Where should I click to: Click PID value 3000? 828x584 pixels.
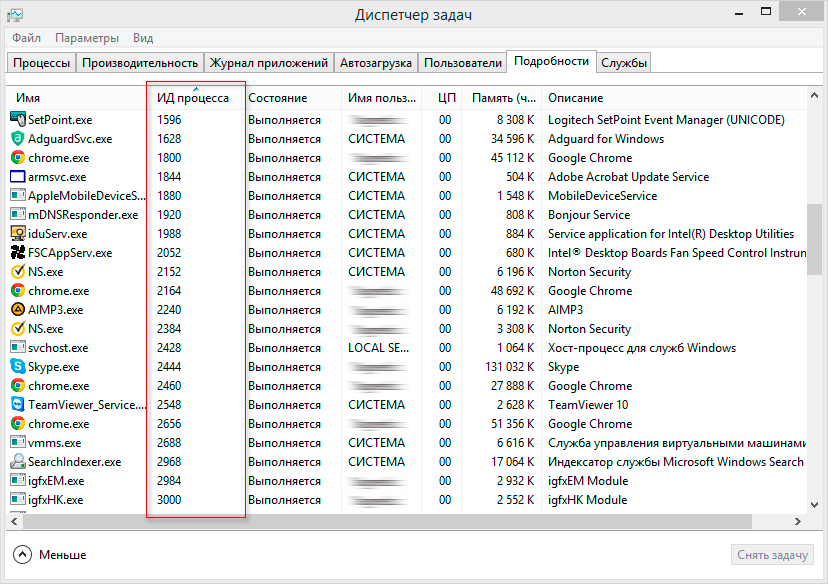pyautogui.click(x=169, y=500)
